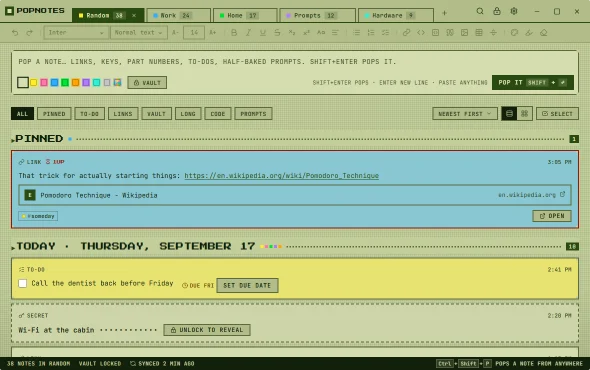
Task: Filter notes by Links
Action: pos(123,114)
